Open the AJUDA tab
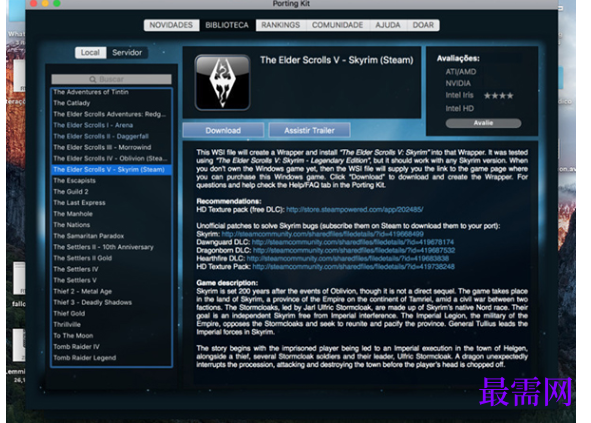The image size is (591, 423). pyautogui.click(x=388, y=25)
